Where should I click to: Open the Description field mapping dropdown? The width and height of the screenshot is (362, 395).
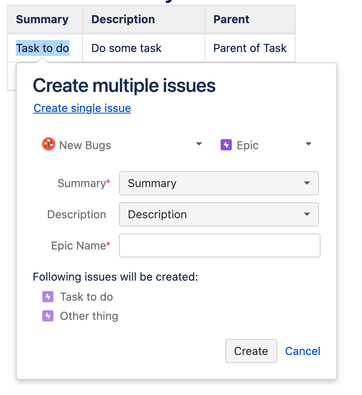219,214
